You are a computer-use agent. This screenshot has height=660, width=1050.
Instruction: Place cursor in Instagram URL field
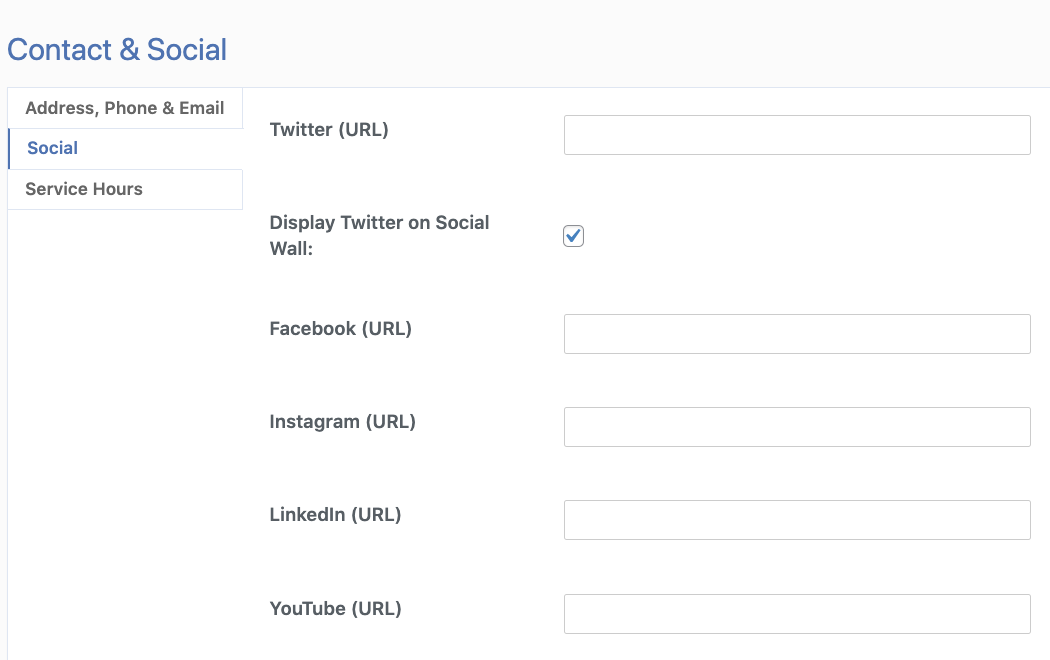click(797, 427)
